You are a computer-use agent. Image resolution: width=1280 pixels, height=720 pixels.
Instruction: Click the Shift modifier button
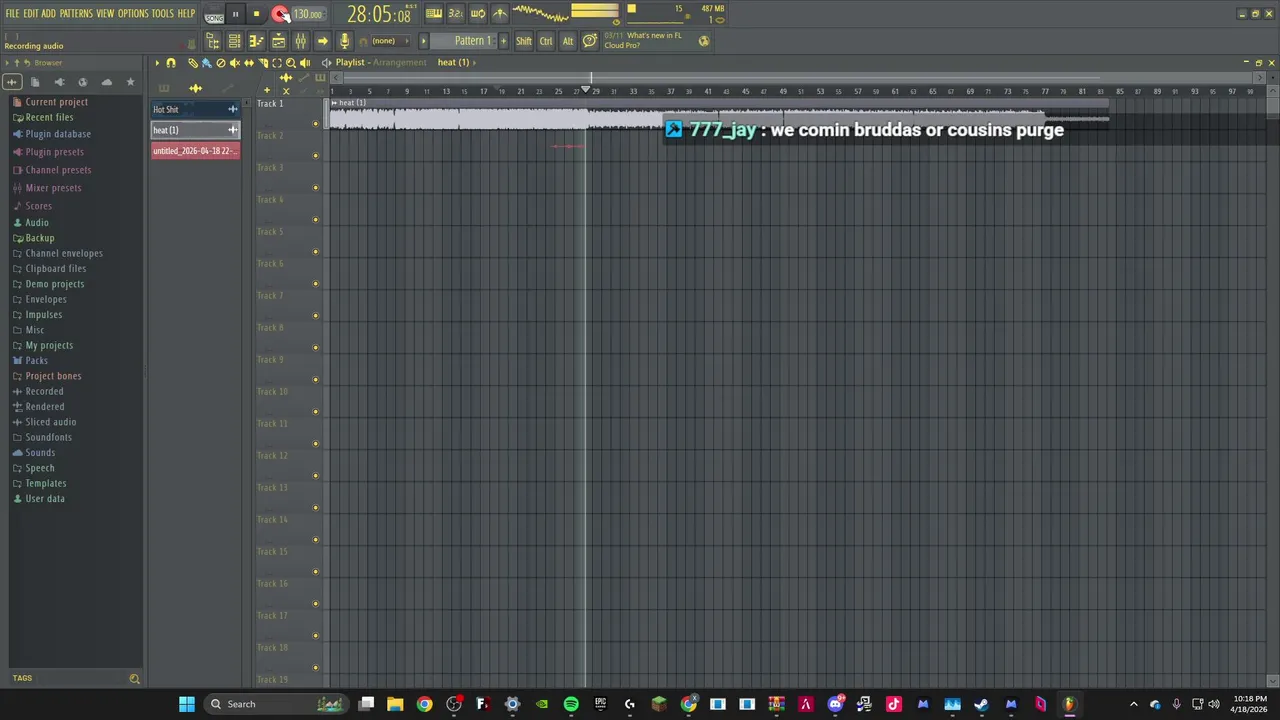tap(524, 41)
